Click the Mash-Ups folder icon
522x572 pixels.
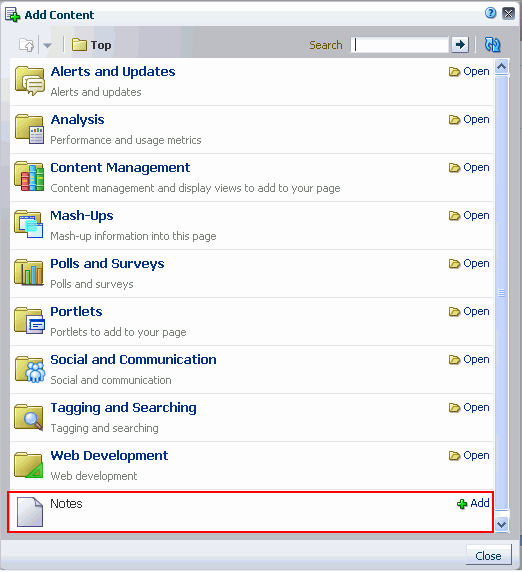[29, 224]
